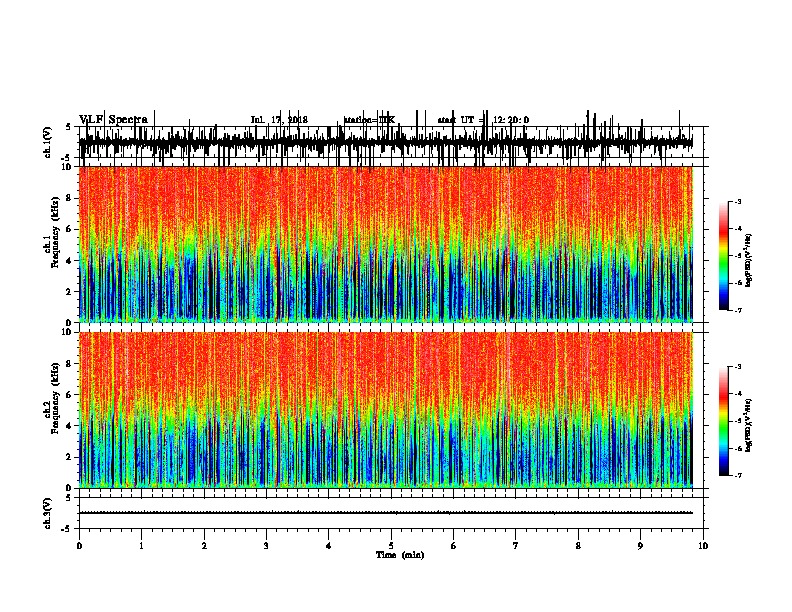Click the "start UT = 12:20:0" label

483,120
